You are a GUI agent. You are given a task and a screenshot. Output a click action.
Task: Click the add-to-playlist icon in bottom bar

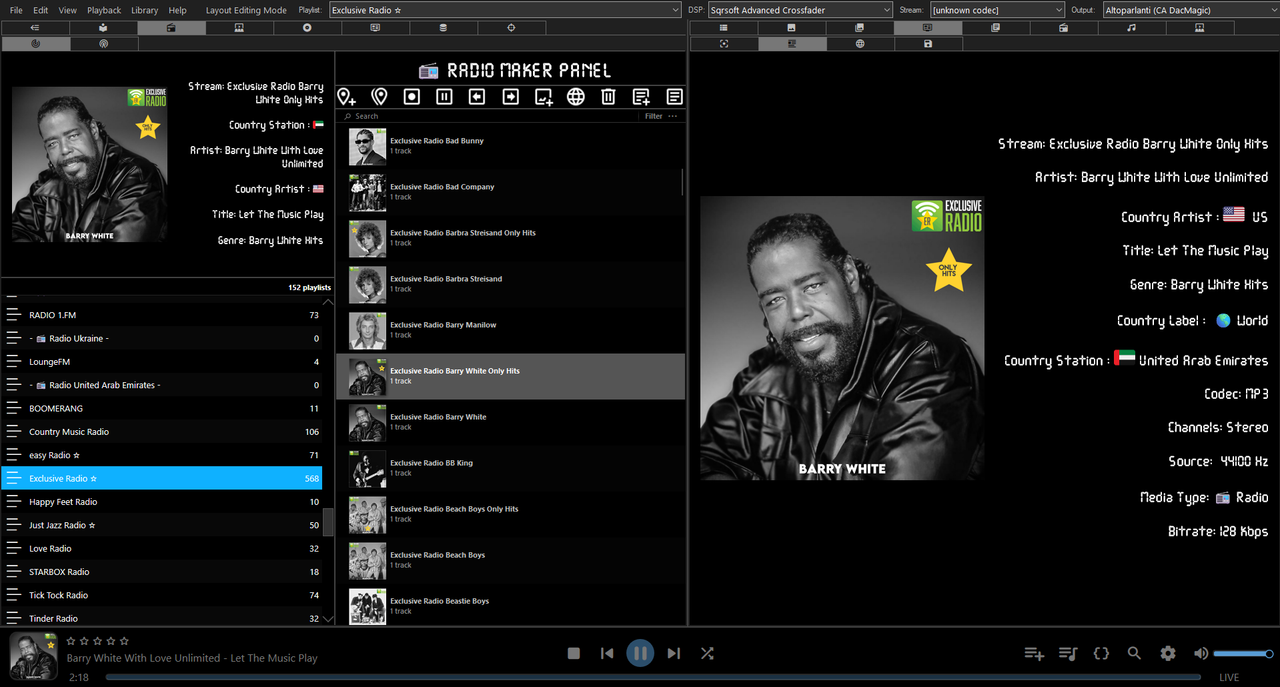pos(1034,653)
